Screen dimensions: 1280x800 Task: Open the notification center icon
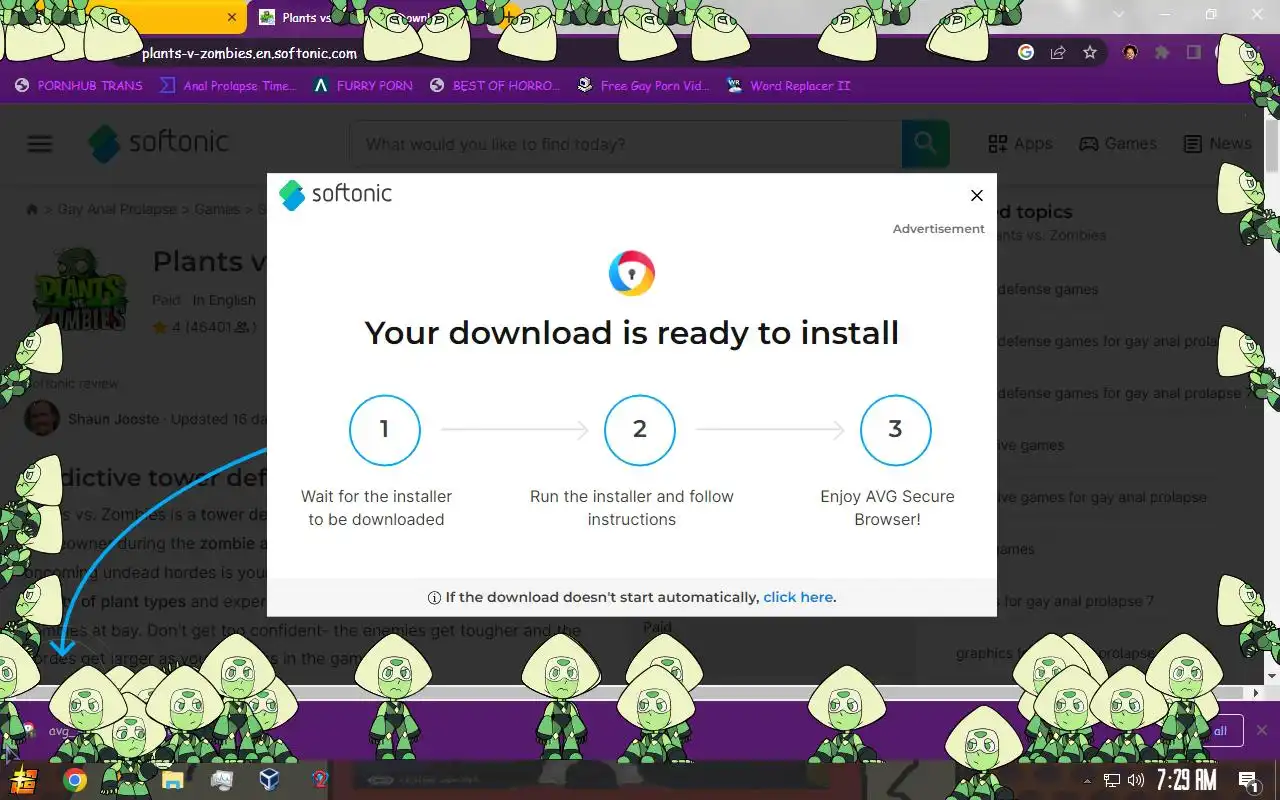(1248, 781)
